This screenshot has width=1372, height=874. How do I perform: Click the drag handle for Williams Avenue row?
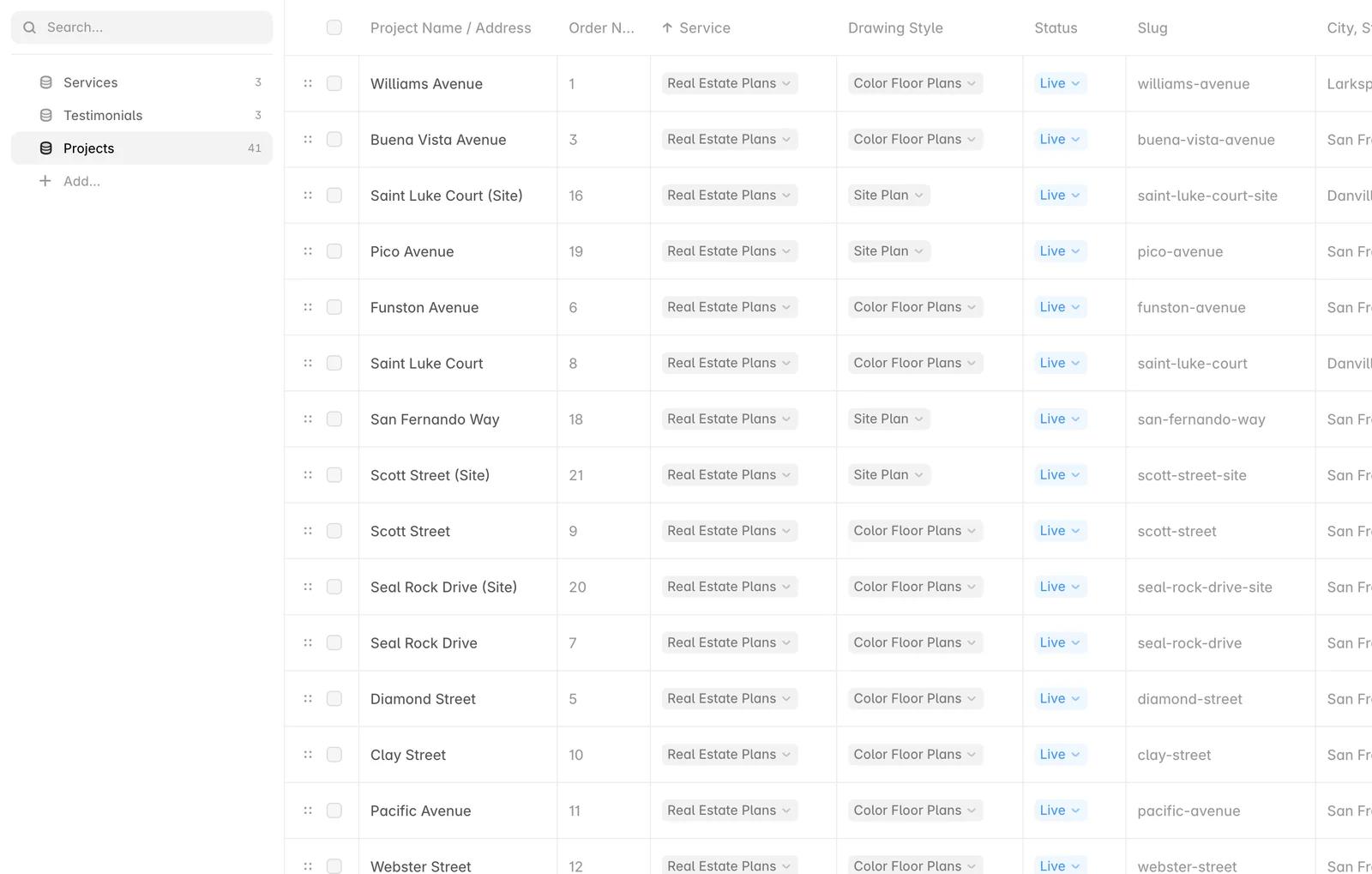click(x=308, y=83)
